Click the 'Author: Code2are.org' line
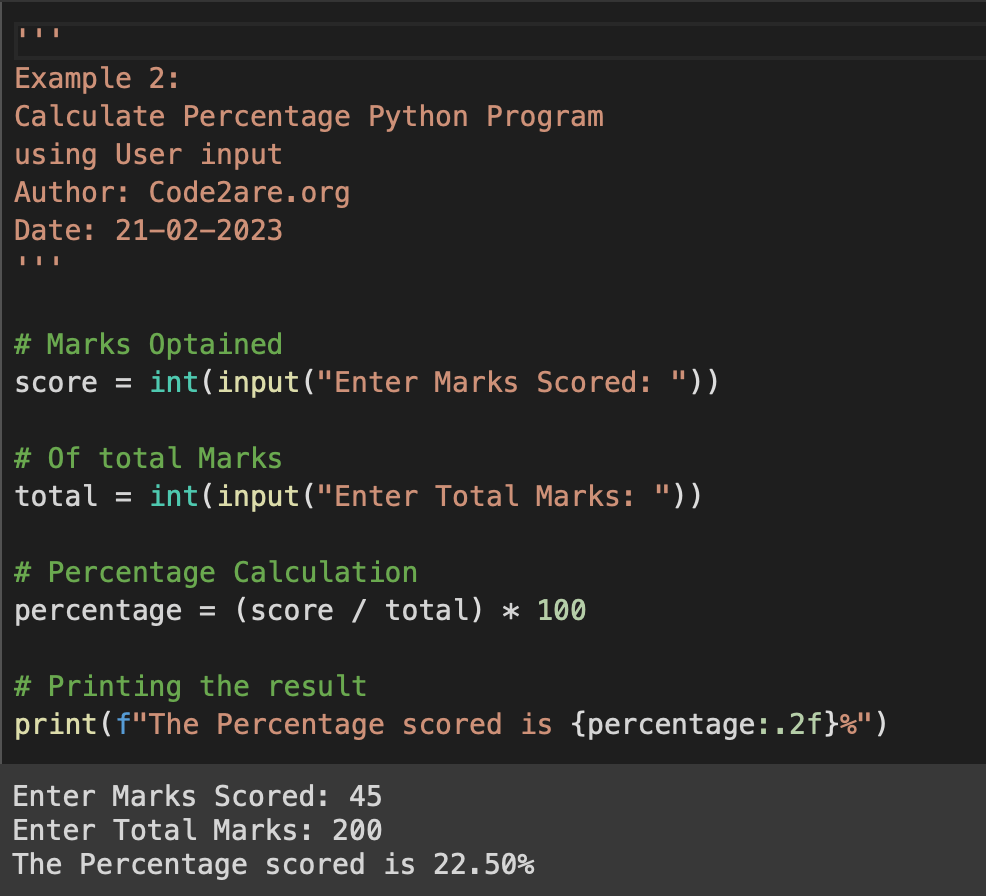 pos(180,192)
